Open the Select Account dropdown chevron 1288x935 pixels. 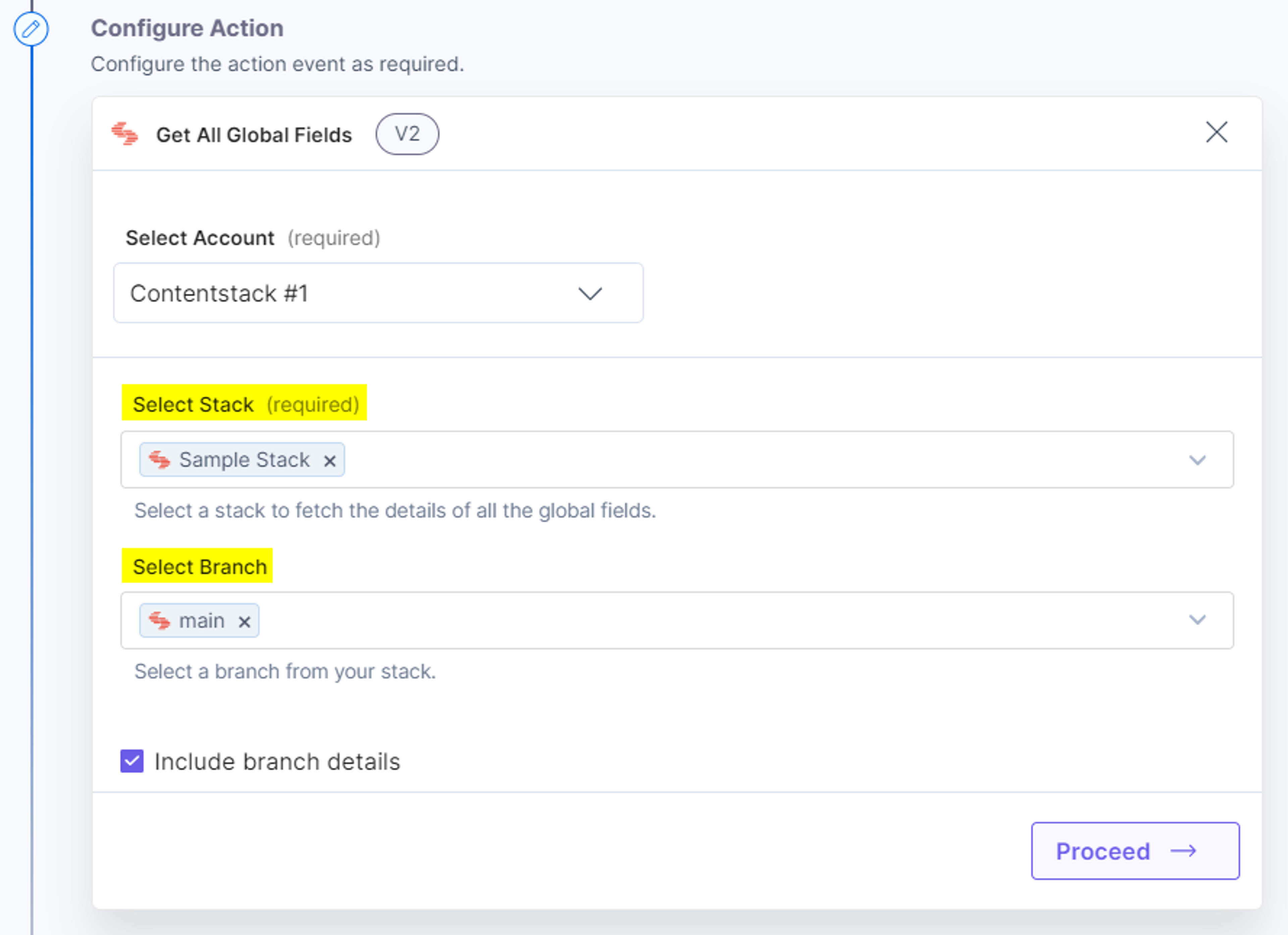(590, 293)
